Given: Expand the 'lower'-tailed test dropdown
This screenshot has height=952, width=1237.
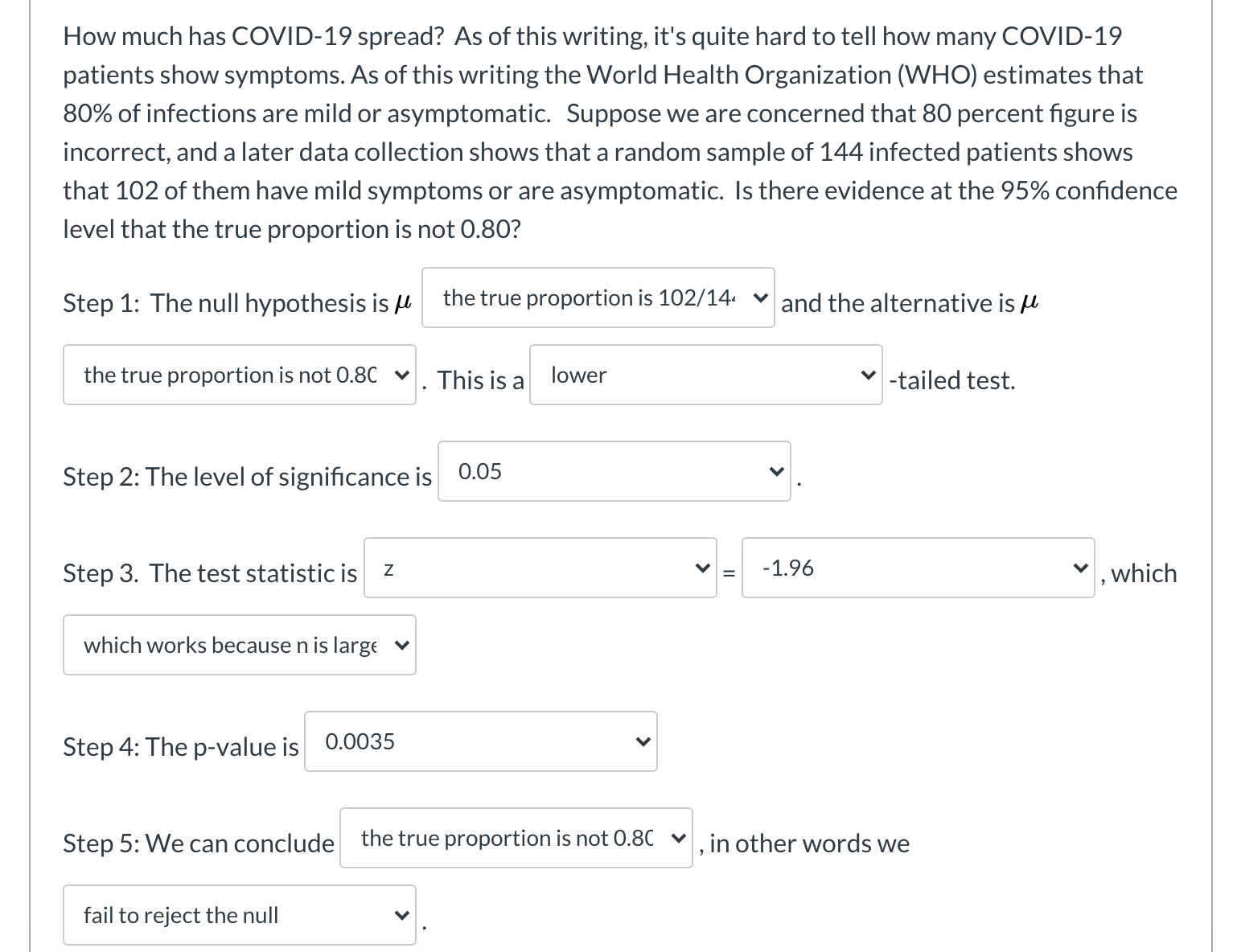Looking at the screenshot, I should coord(705,375).
